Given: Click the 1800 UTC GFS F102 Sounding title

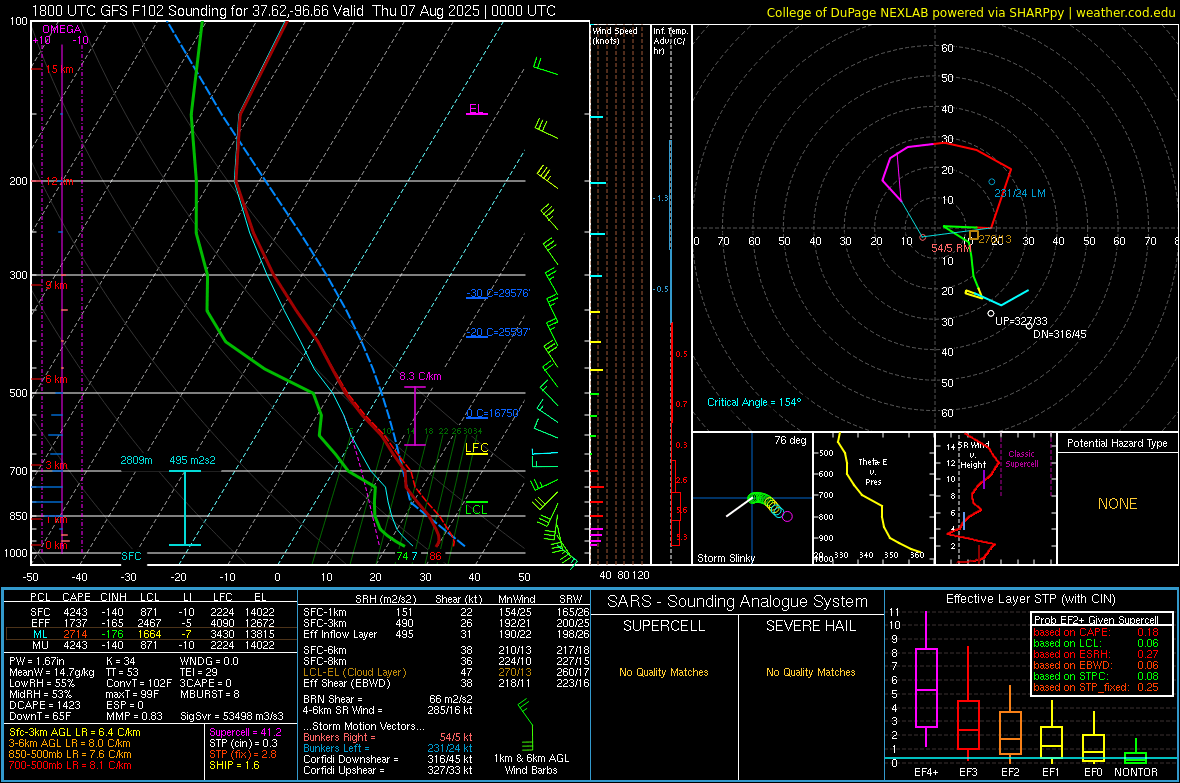Looking at the screenshot, I should pyautogui.click(x=293, y=11).
